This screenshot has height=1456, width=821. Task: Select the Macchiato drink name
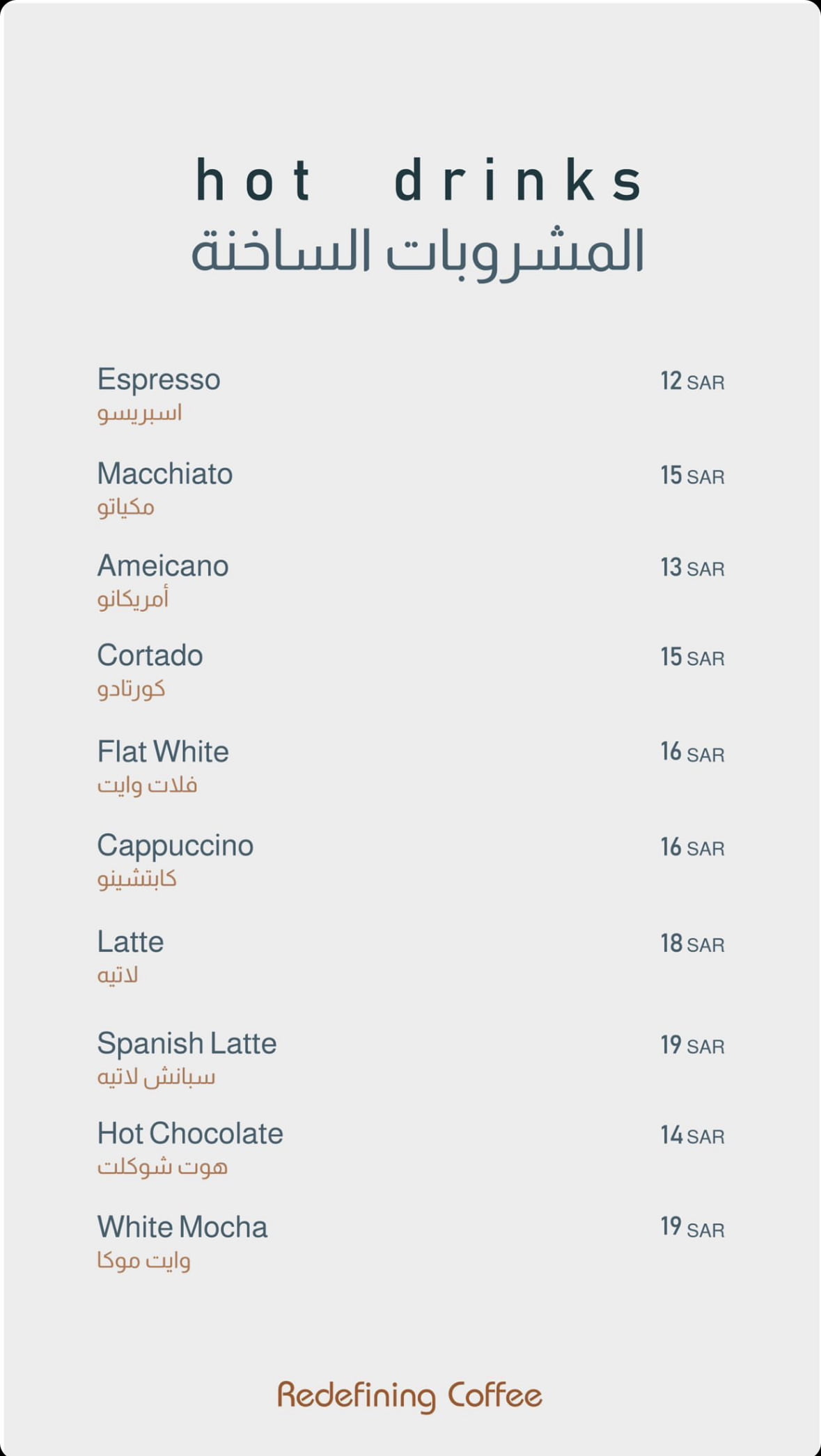(165, 474)
